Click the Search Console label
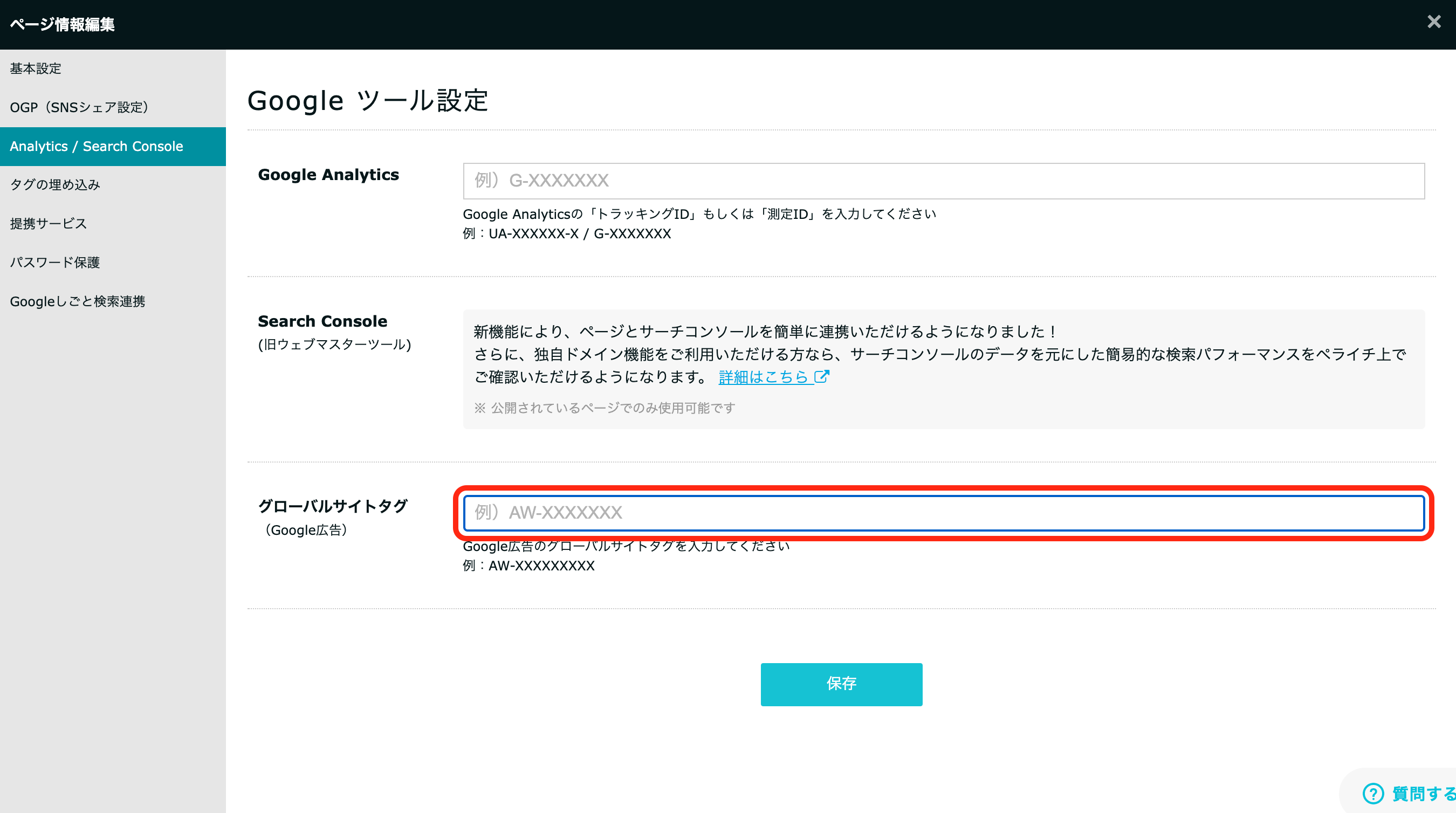Screen dimensions: 1456x813 click(x=322, y=321)
